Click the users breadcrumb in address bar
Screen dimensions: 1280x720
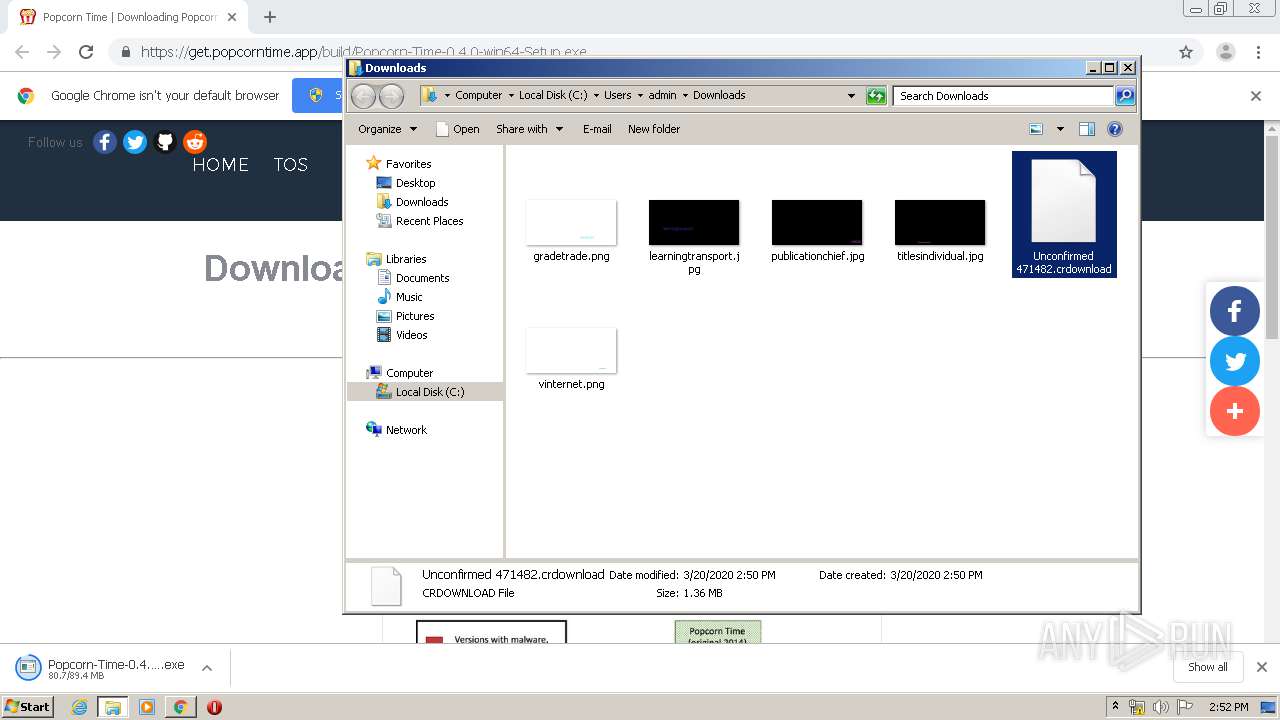pos(617,96)
